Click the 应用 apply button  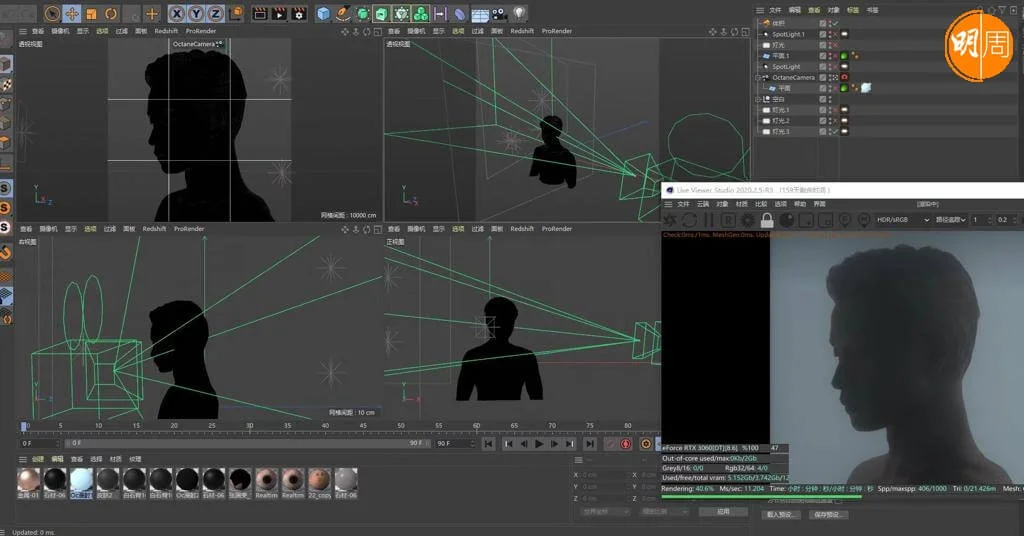pyautogui.click(x=722, y=511)
